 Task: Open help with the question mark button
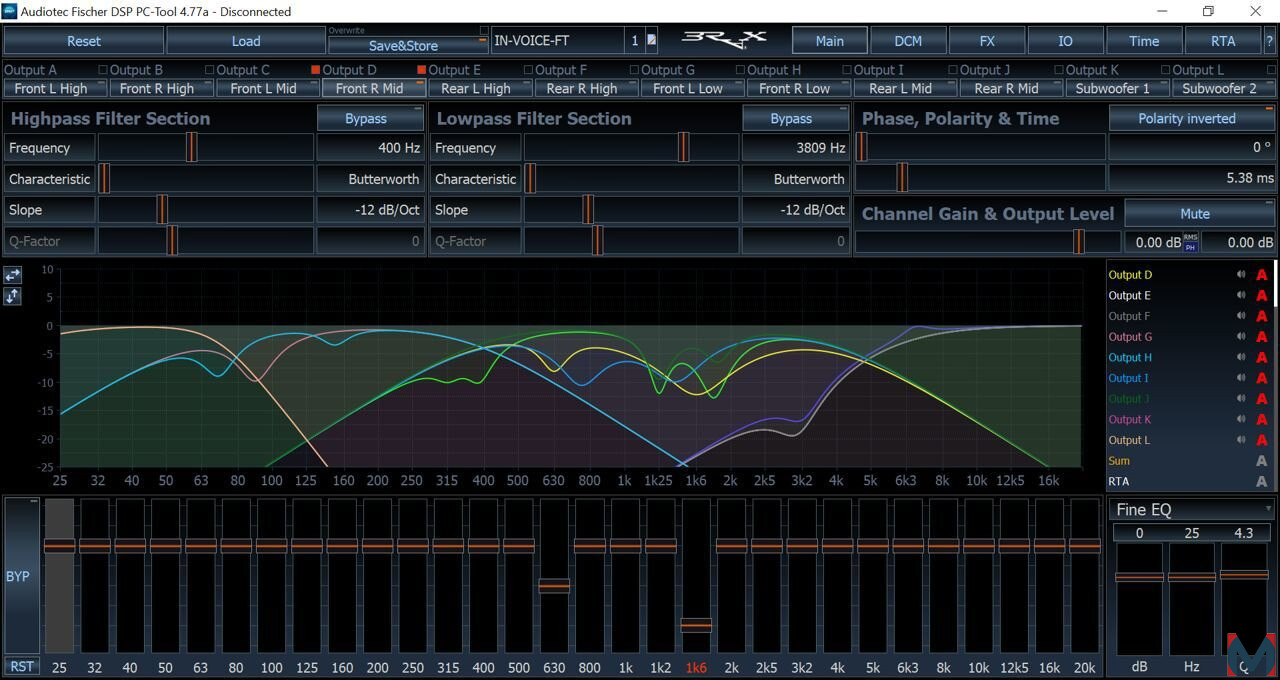click(x=1270, y=41)
